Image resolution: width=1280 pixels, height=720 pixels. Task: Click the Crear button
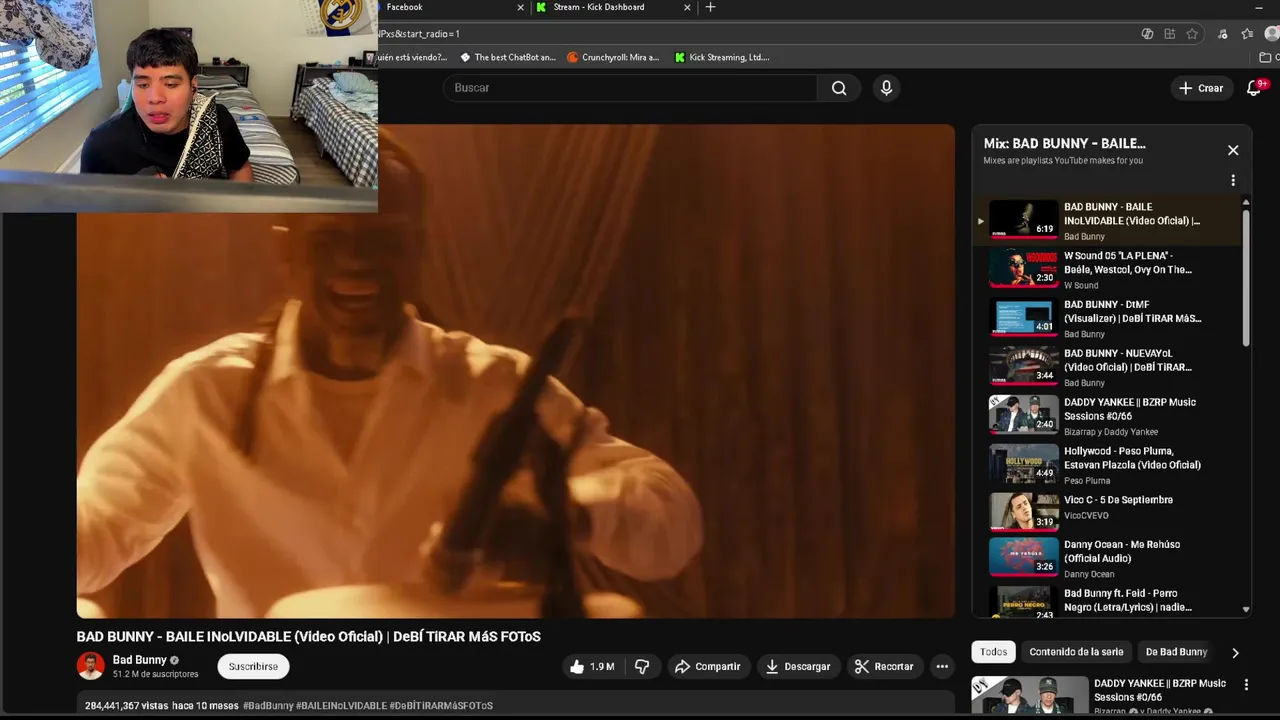click(x=1201, y=88)
